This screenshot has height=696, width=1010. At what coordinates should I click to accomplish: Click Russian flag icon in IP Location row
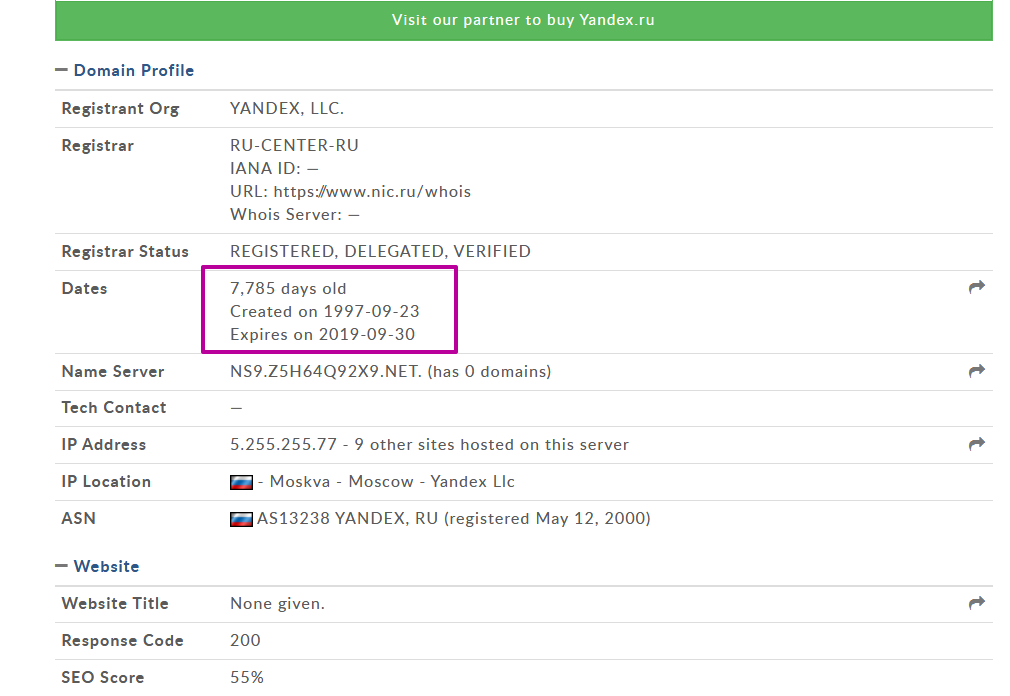click(x=242, y=482)
